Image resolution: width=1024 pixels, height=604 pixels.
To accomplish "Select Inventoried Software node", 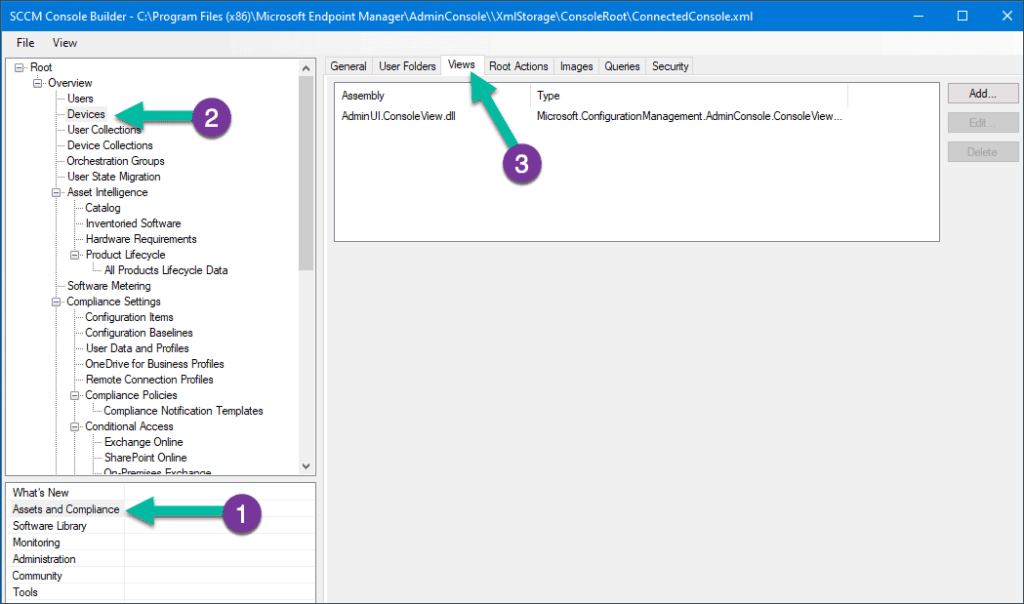I will 133,223.
